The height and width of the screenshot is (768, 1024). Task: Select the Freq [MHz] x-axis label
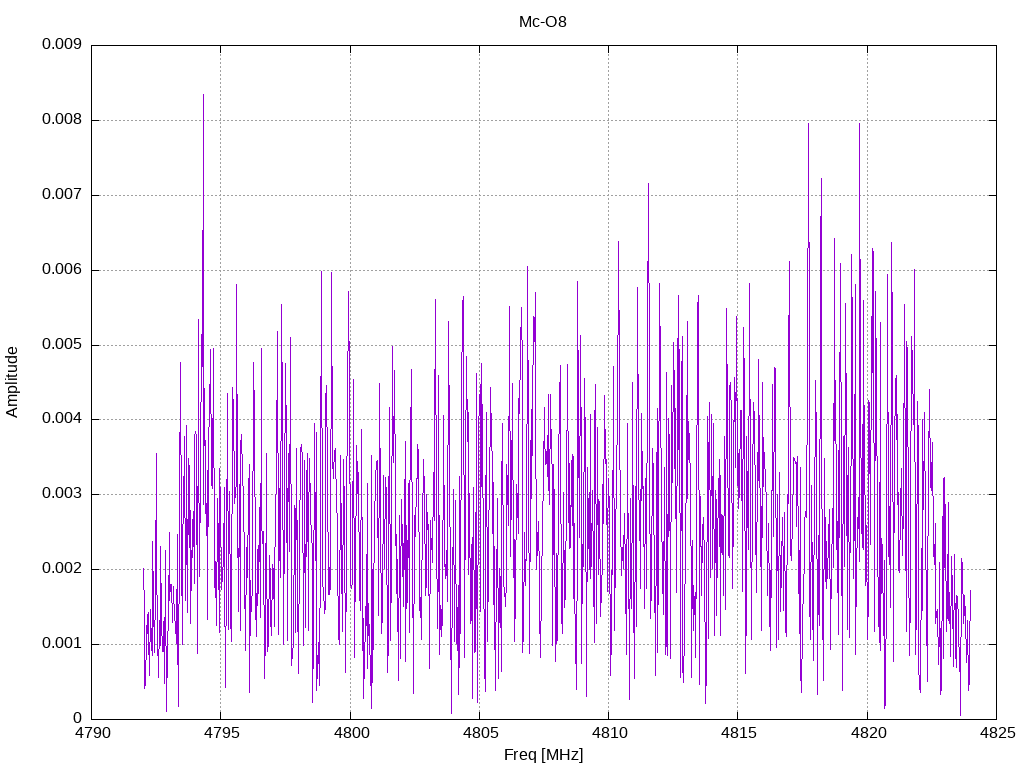click(543, 755)
